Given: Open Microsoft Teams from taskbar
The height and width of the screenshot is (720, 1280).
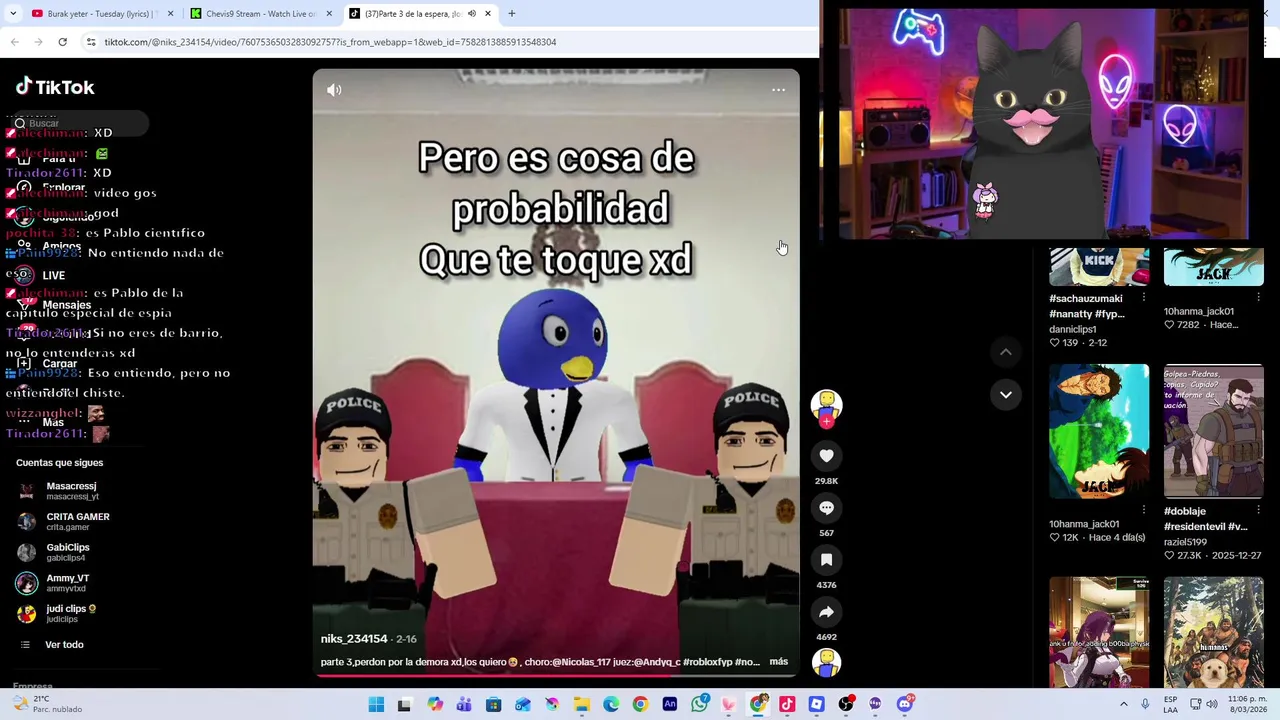Looking at the screenshot, I should click(464, 705).
